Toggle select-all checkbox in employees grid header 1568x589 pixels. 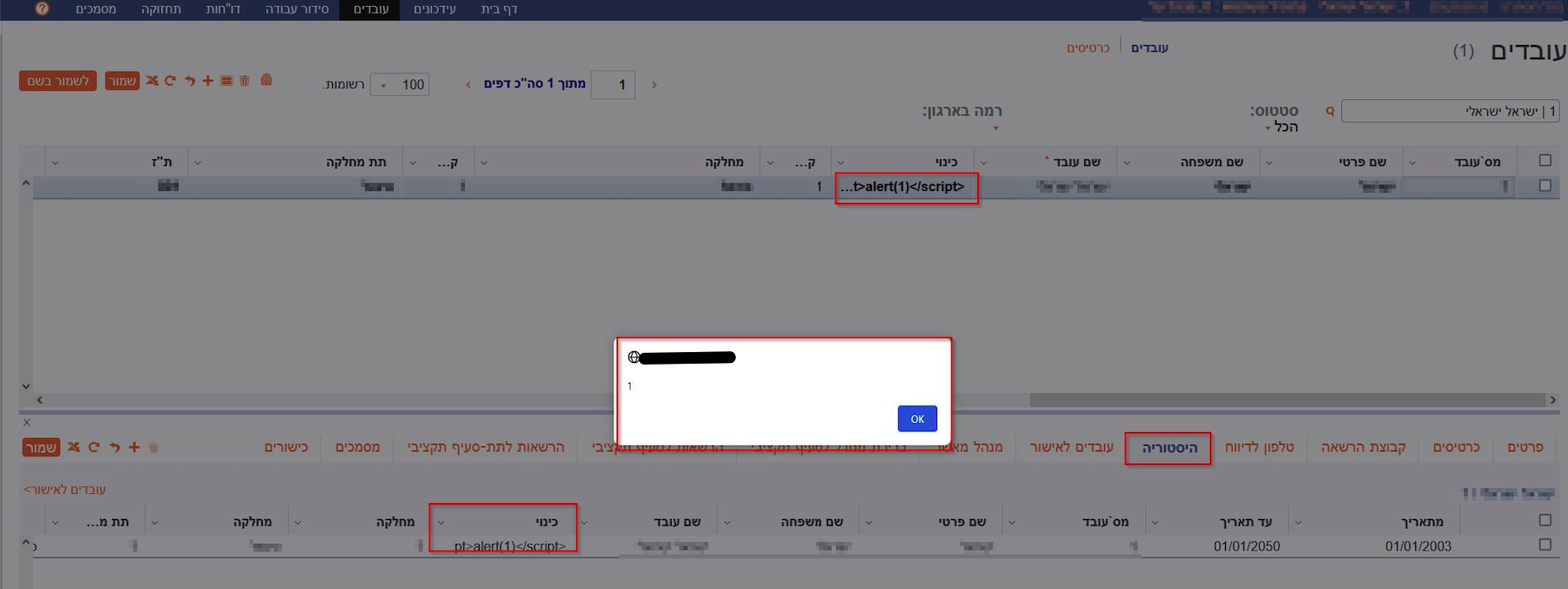pos(1545,160)
